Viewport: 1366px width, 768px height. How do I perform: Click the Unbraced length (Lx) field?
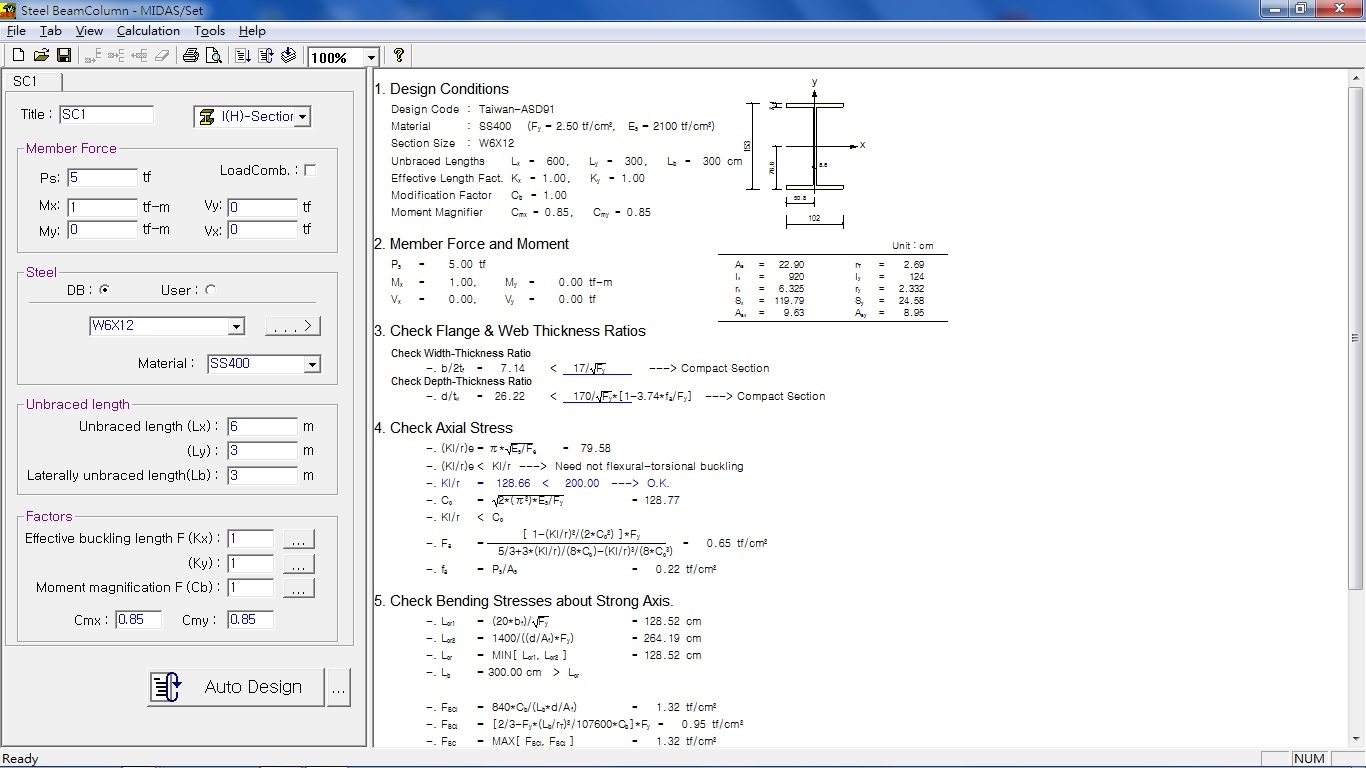click(262, 427)
